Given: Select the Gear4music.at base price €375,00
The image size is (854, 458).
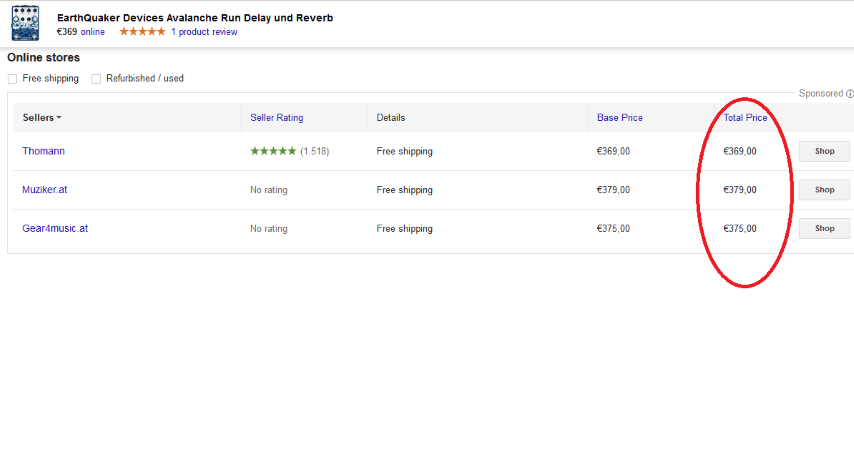Looking at the screenshot, I should pyautogui.click(x=613, y=229).
